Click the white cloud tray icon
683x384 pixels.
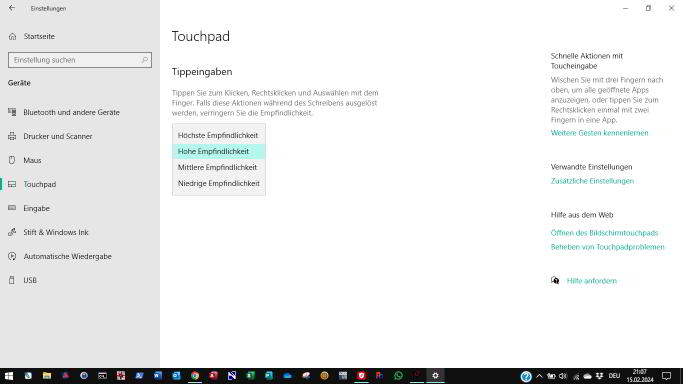point(588,376)
